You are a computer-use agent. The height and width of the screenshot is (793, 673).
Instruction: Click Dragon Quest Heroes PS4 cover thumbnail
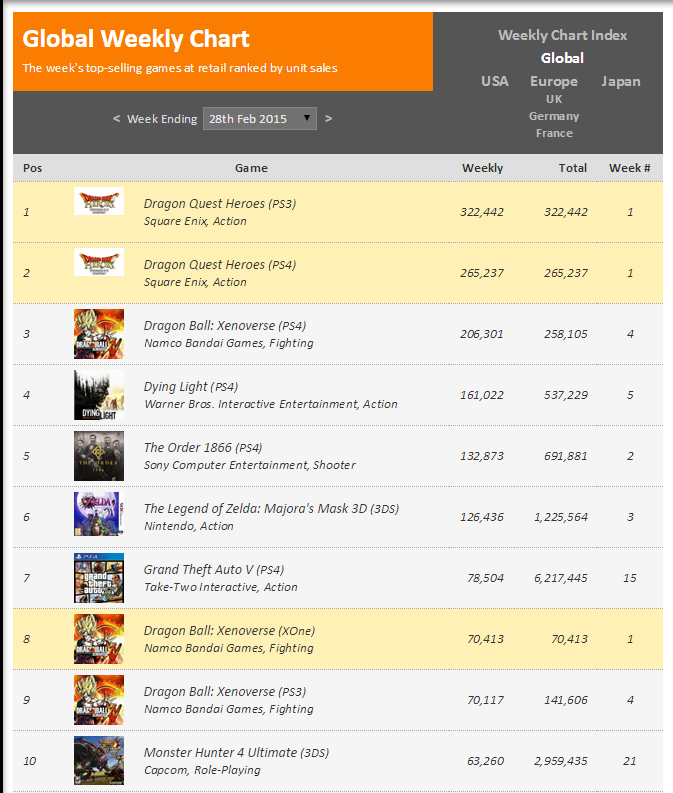point(99,262)
